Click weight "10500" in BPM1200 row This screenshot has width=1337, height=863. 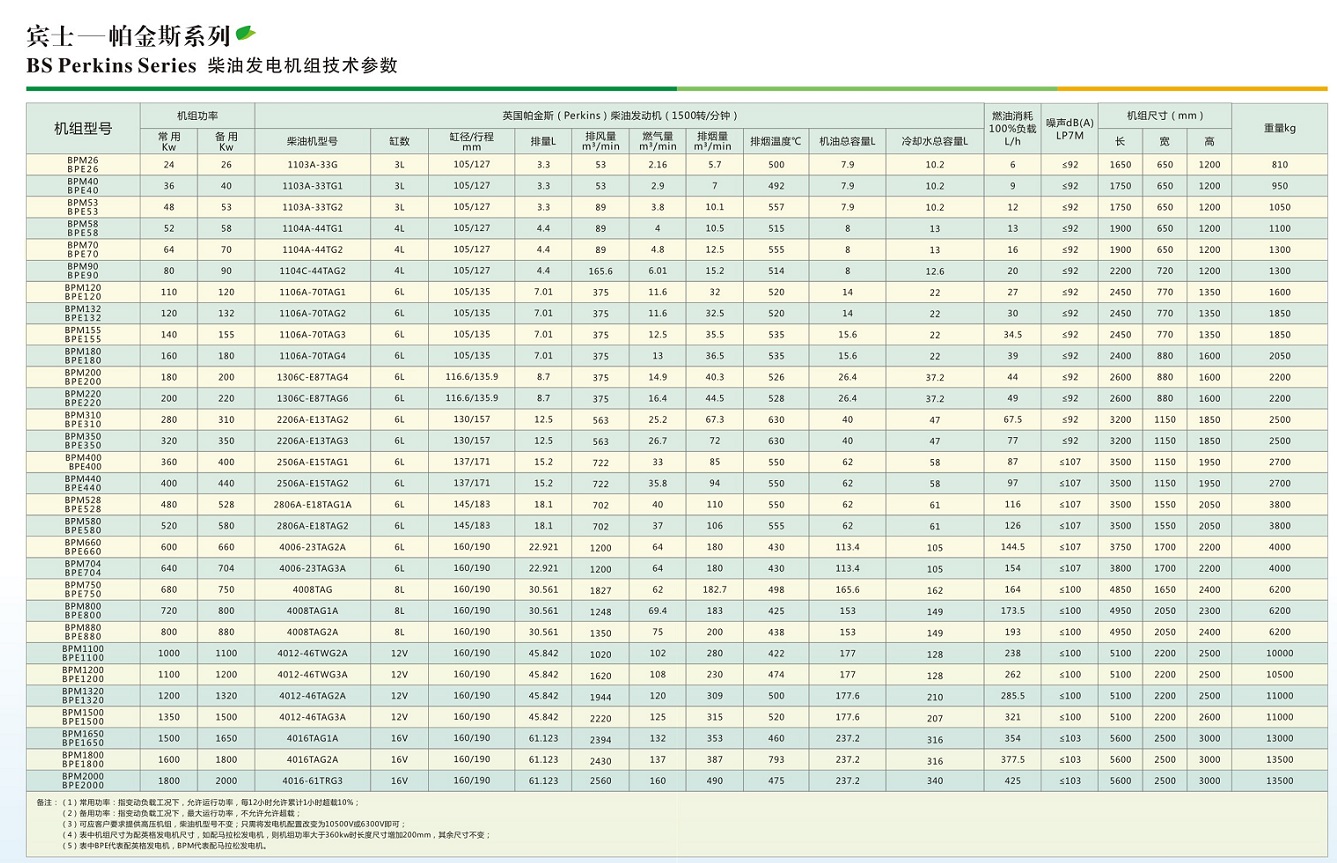1279,675
